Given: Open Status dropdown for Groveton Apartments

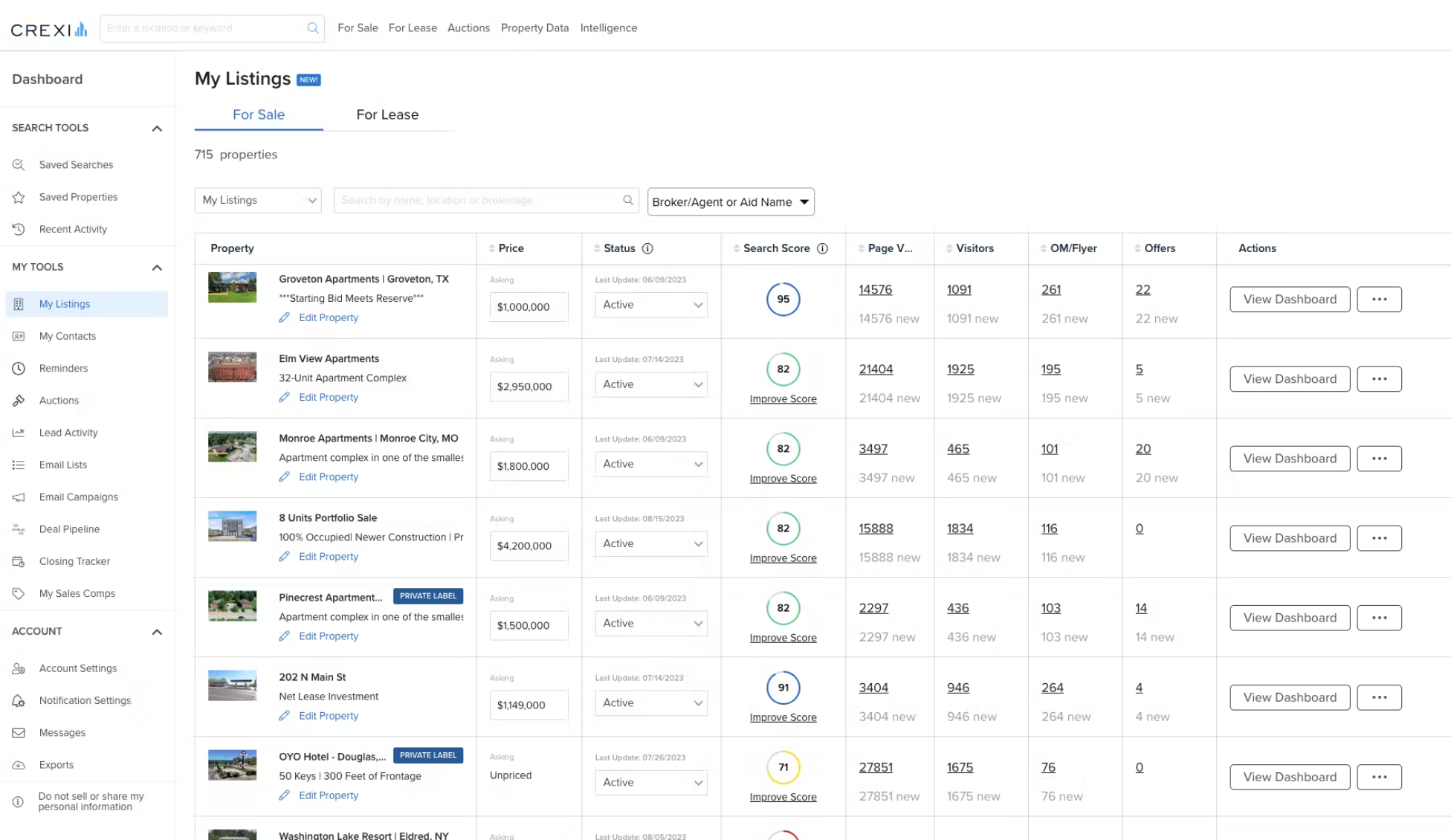Looking at the screenshot, I should click(x=651, y=305).
